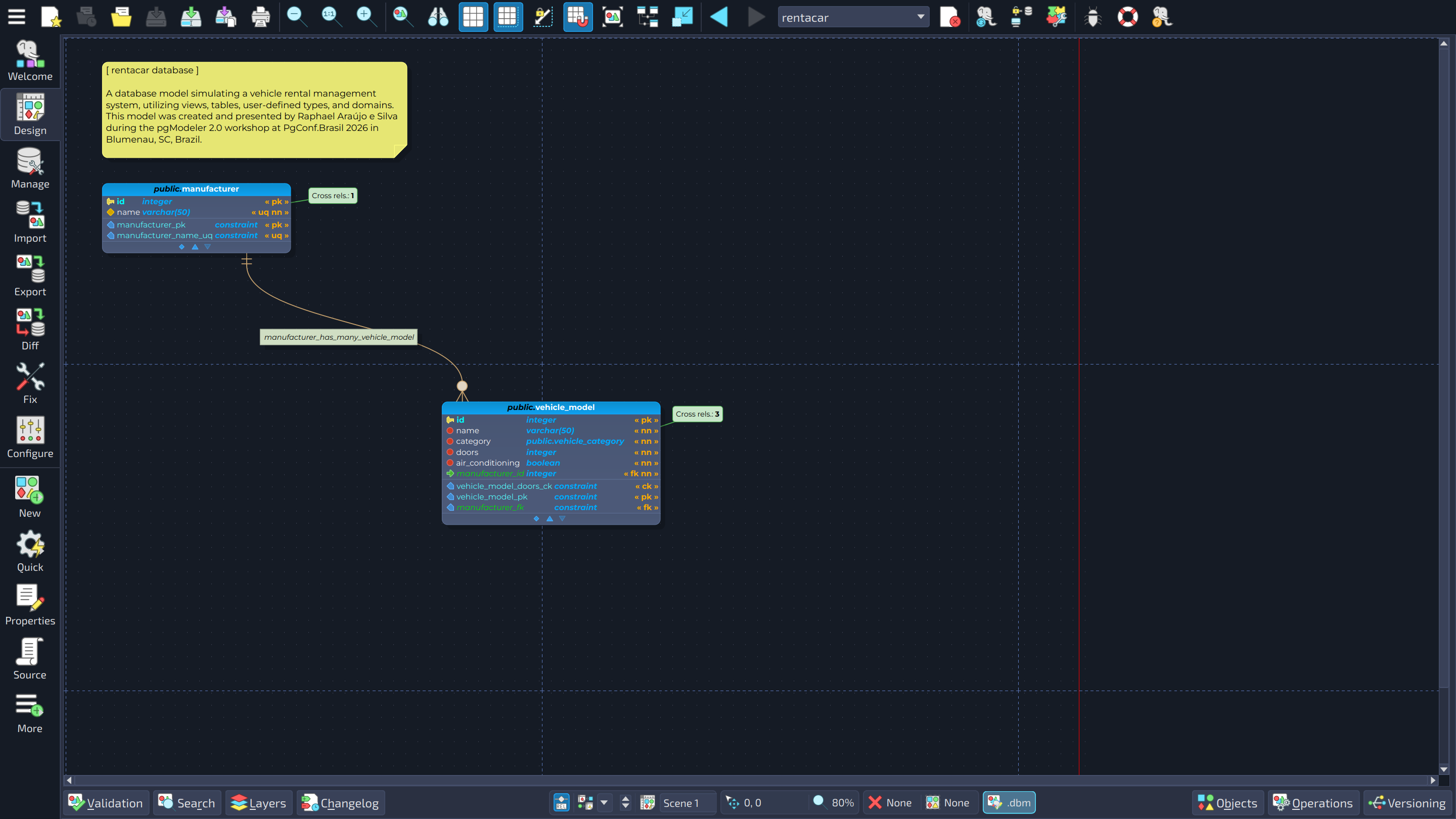
Task: Switch to the Manage view
Action: pyautogui.click(x=30, y=168)
